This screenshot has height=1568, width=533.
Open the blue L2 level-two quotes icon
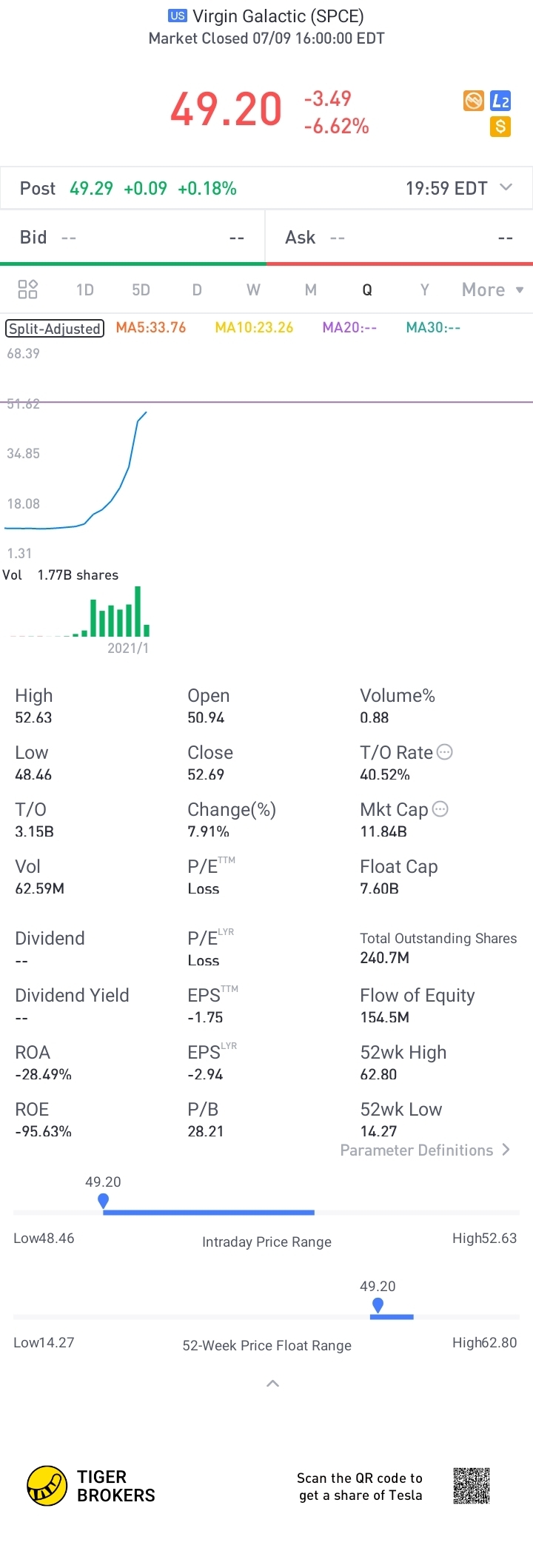500,101
